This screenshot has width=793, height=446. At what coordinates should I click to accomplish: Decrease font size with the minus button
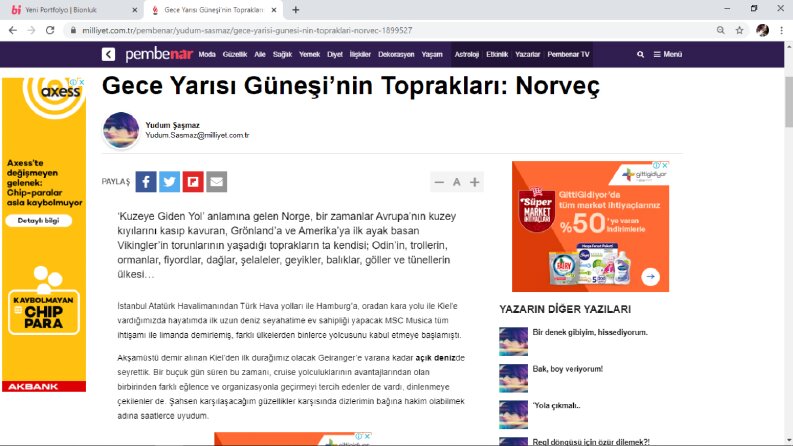point(439,182)
